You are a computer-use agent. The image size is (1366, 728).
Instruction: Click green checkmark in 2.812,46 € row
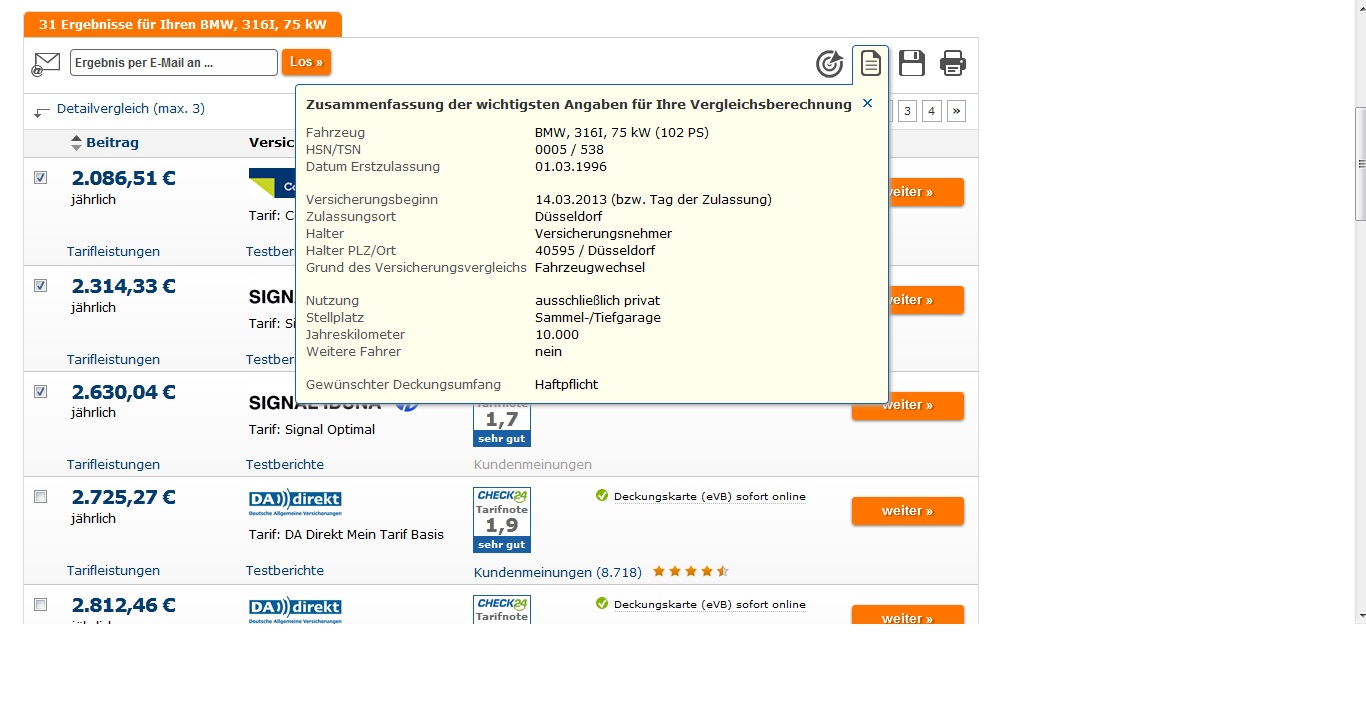602,603
